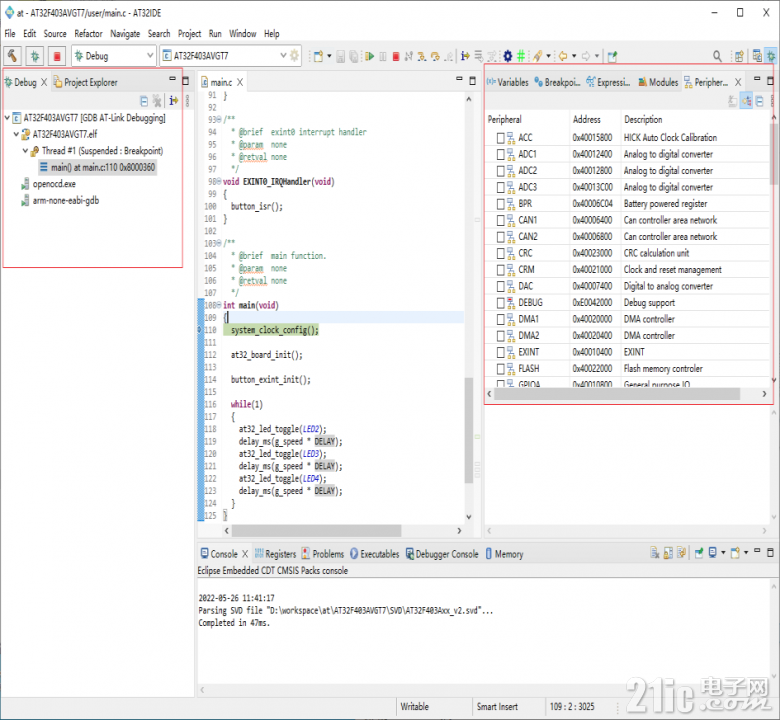Switch to the Debug perspective icon
The width and height of the screenshot is (780, 720).
(771, 55)
